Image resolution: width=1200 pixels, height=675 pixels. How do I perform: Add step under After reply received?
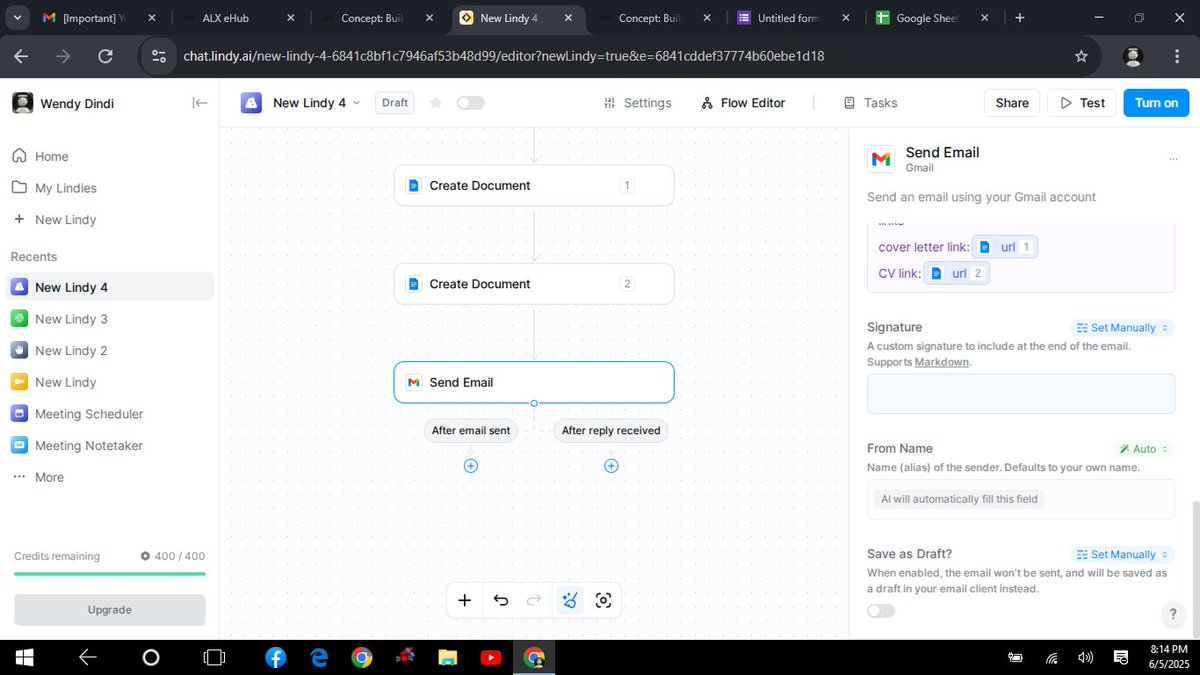tap(611, 466)
